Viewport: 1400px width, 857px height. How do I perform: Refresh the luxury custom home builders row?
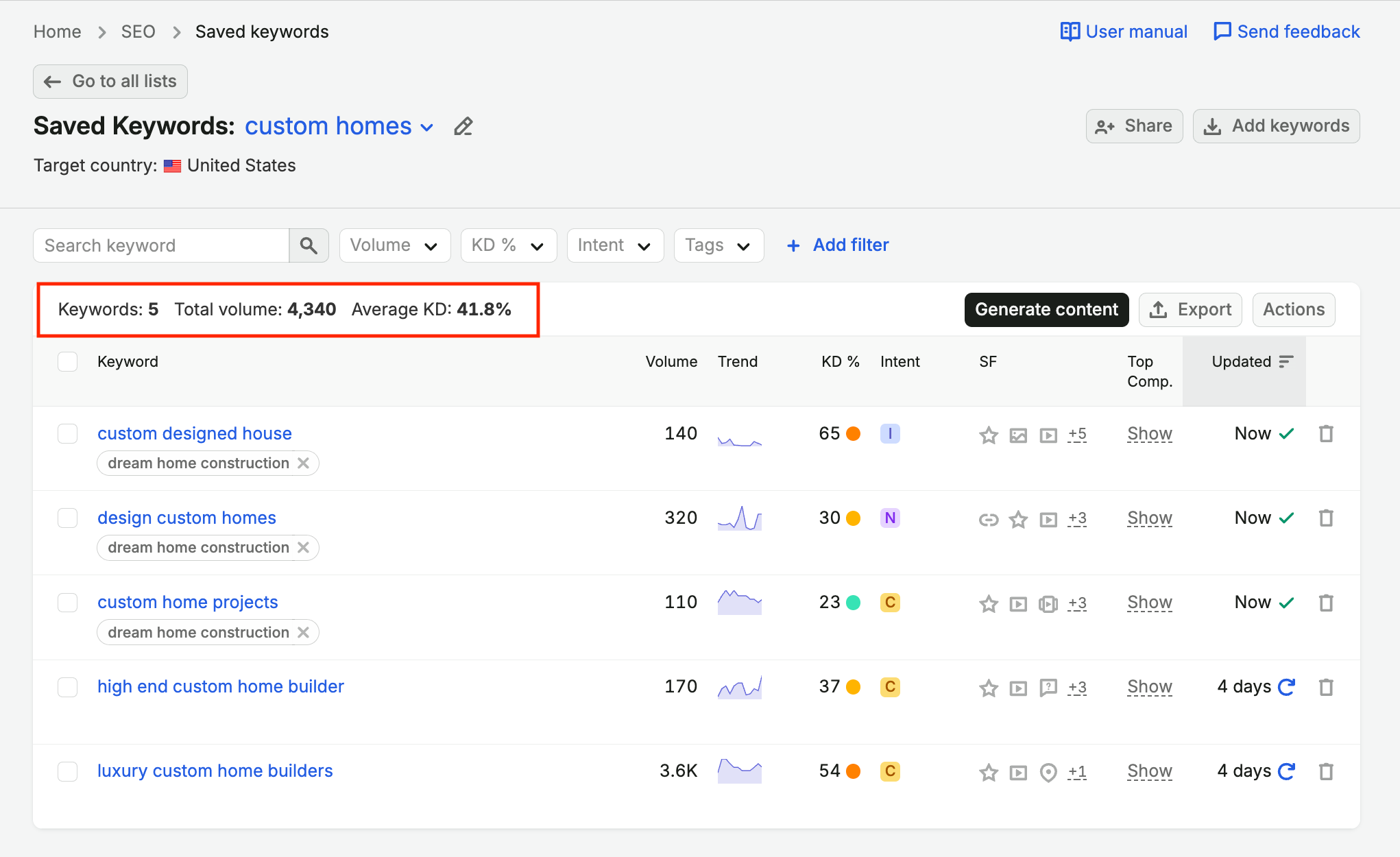coord(1286,771)
